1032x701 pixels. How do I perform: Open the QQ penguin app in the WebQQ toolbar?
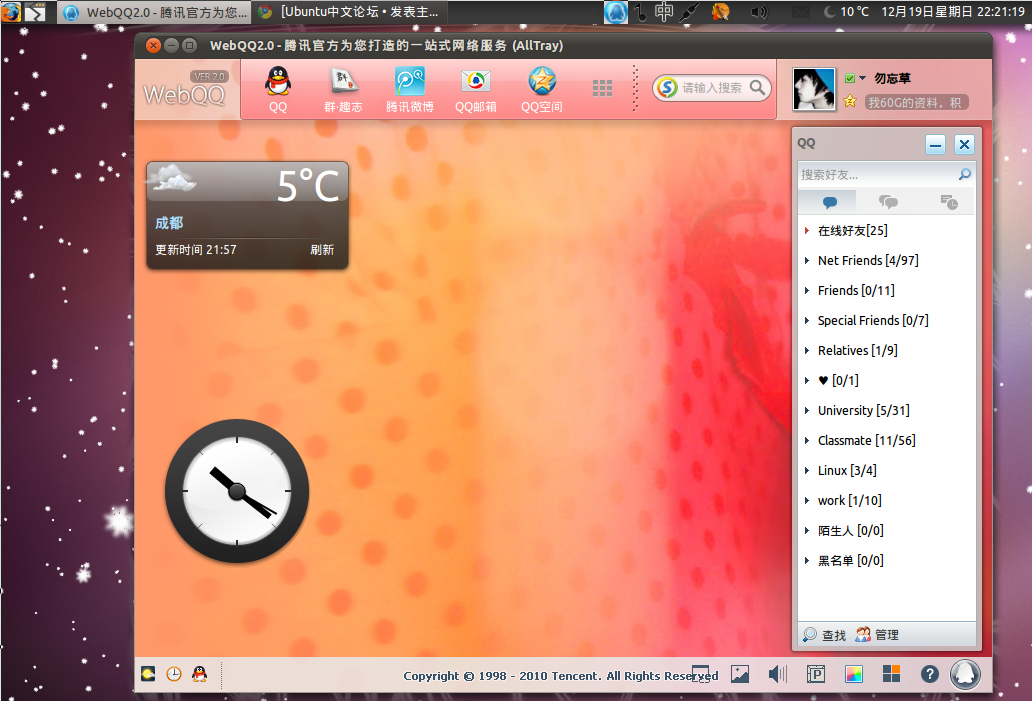point(278,90)
